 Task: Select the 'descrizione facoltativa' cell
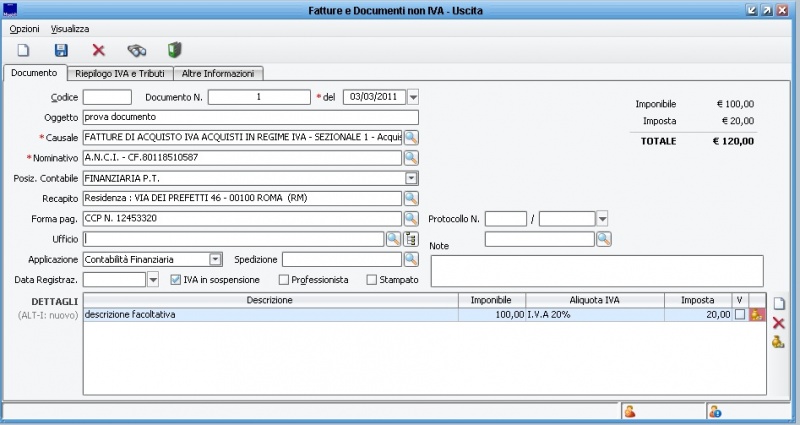tap(270, 315)
